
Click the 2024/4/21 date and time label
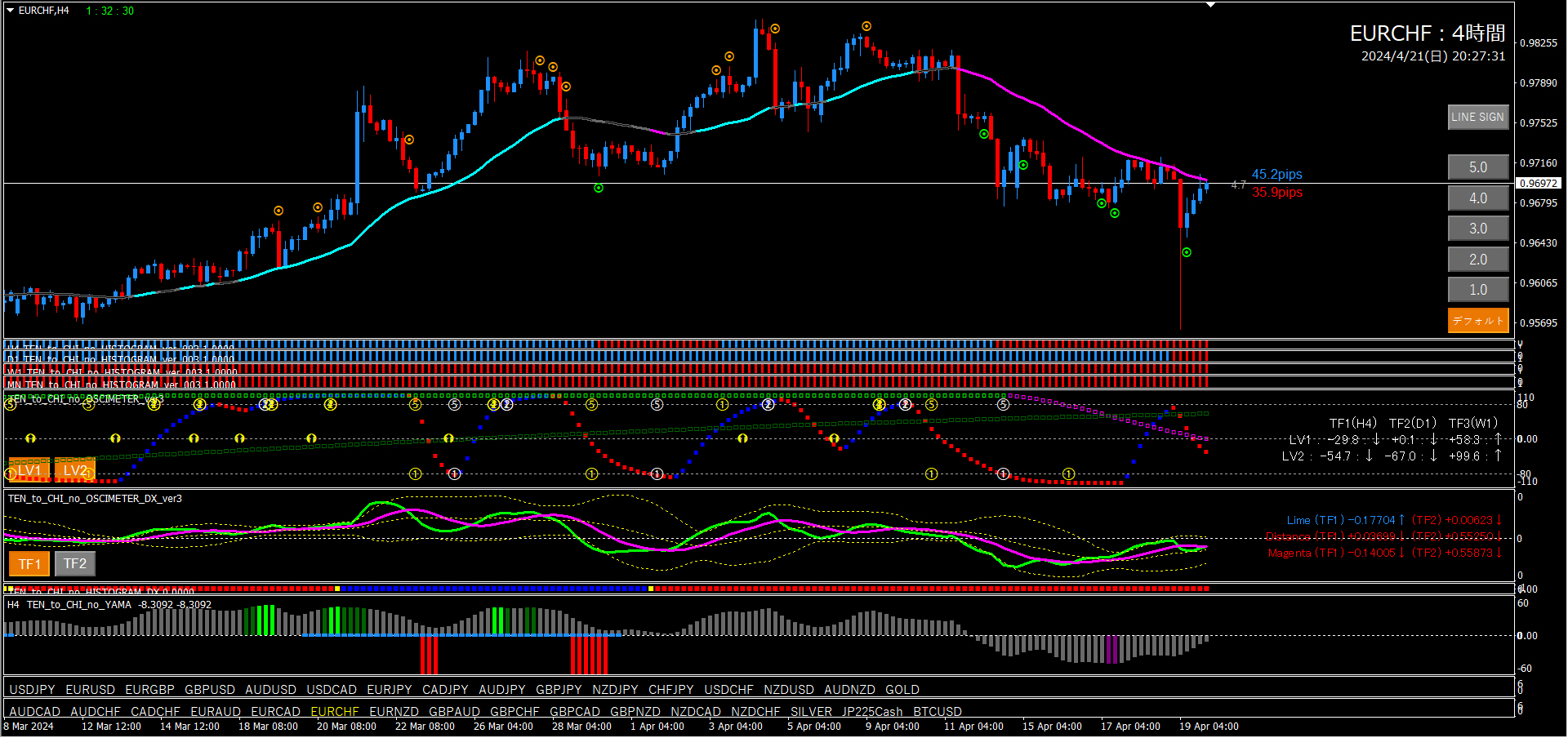1433,56
